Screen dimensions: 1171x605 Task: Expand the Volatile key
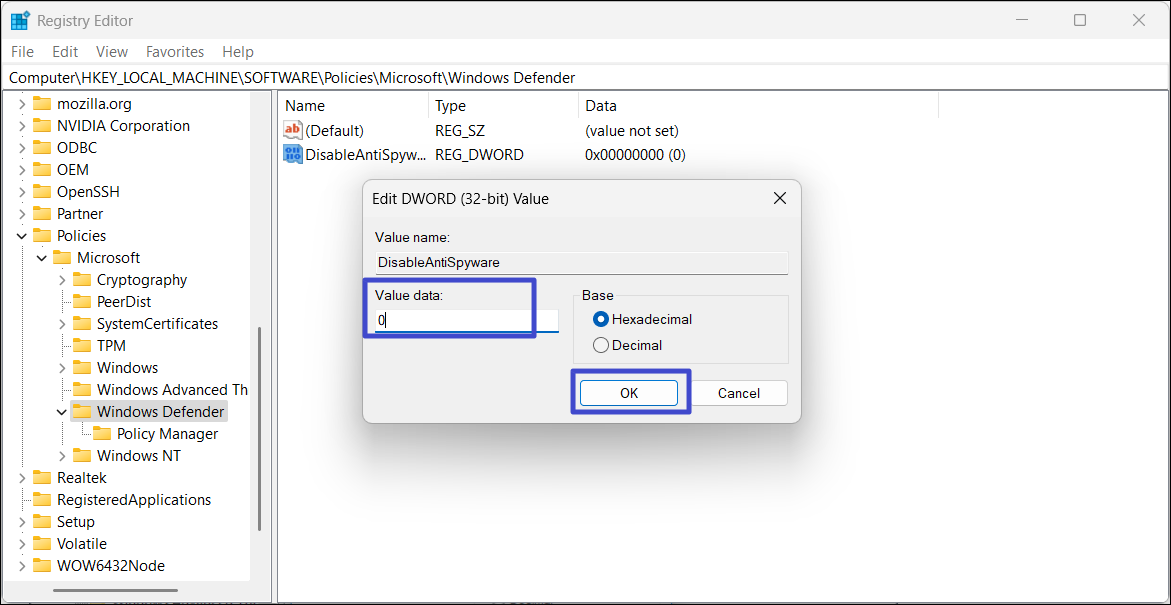pyautogui.click(x=22, y=544)
